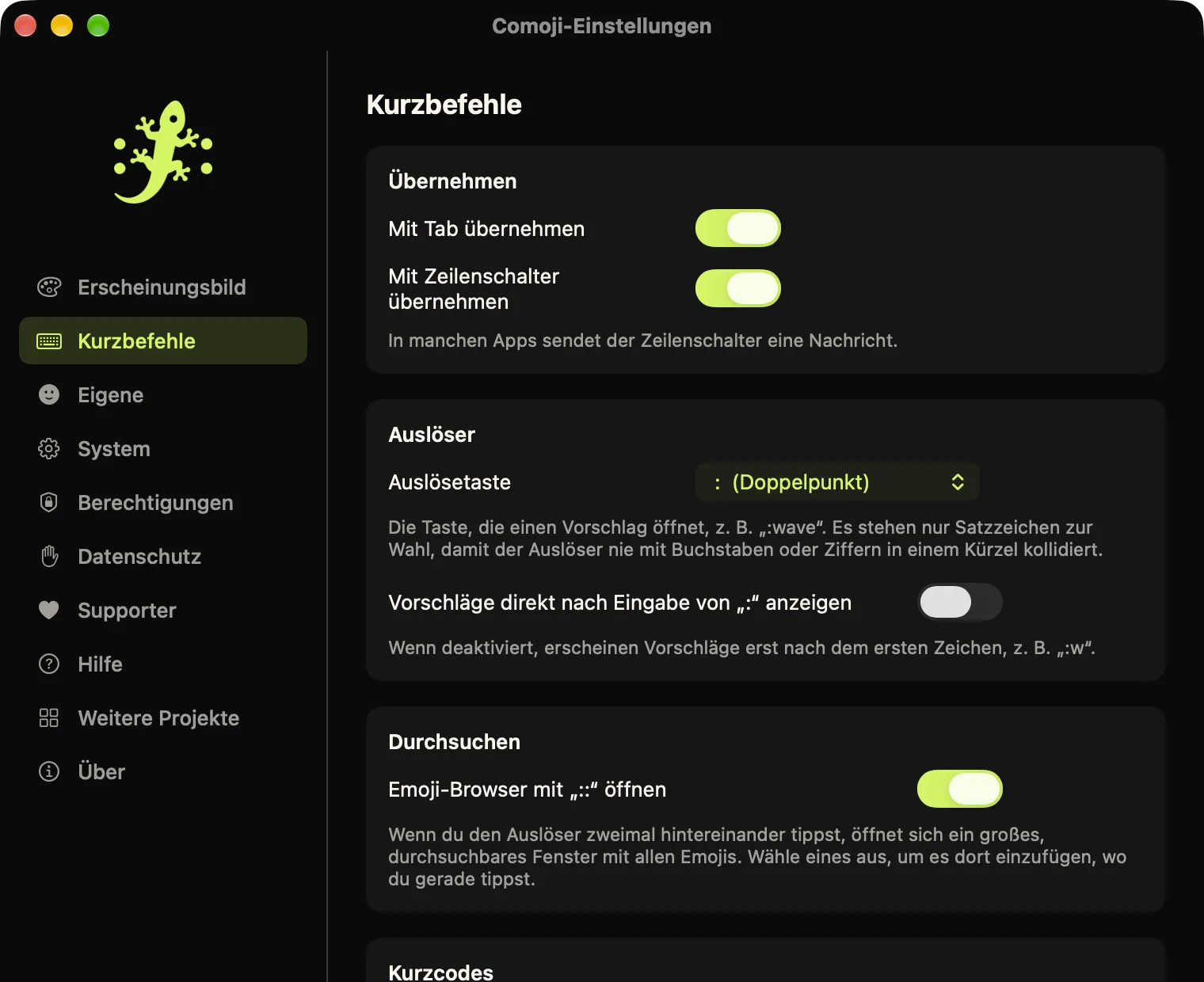Click the grid icon beside Weitere Projekte
Screen dimensions: 1204x982
tap(49, 717)
